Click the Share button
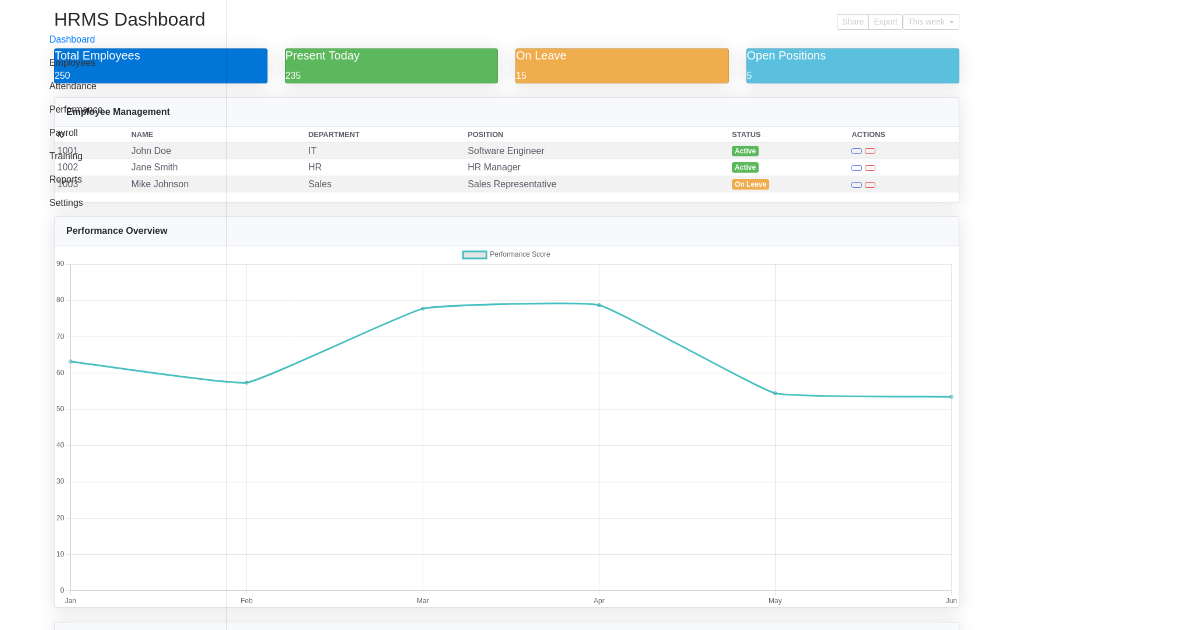This screenshot has width=1200, height=630. [852, 21]
